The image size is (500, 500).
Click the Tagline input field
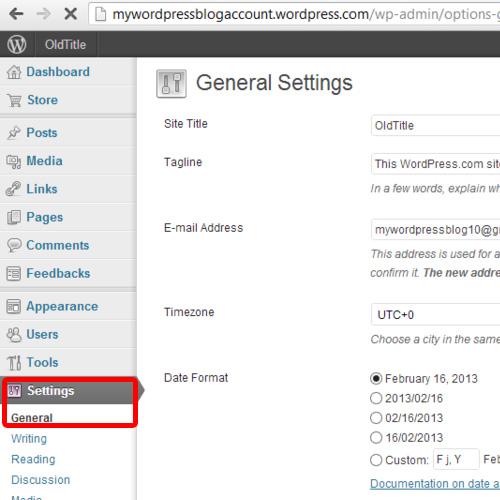(x=435, y=164)
